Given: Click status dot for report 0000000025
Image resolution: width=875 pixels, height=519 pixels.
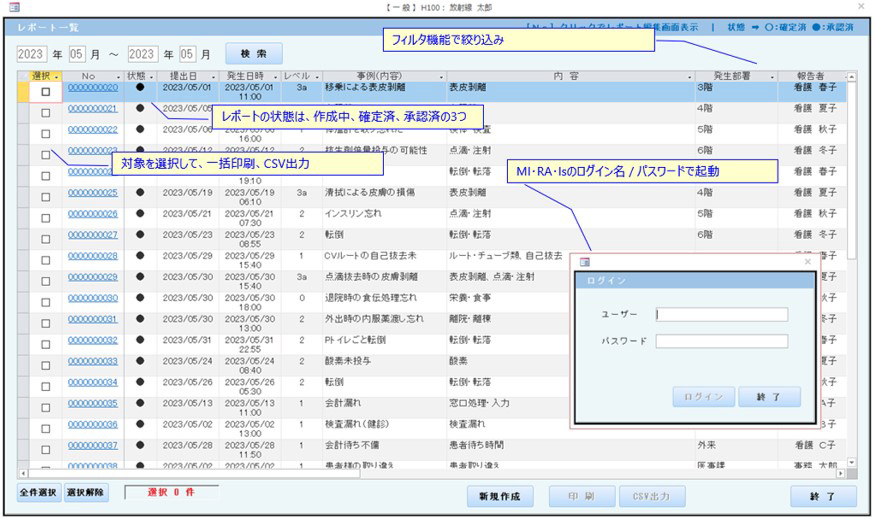Looking at the screenshot, I should pyautogui.click(x=140, y=193).
